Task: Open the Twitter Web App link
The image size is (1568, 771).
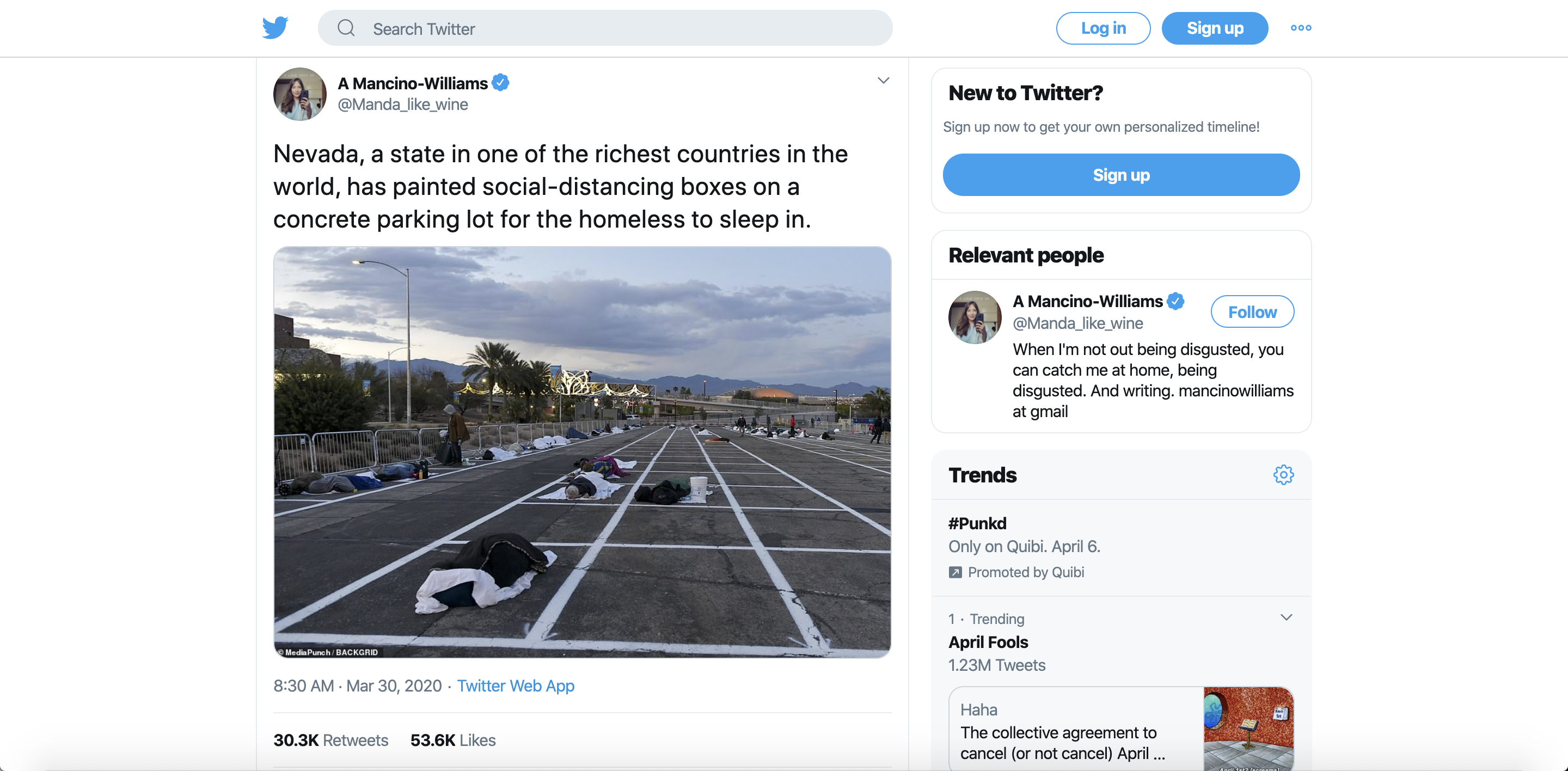Action: [516, 686]
